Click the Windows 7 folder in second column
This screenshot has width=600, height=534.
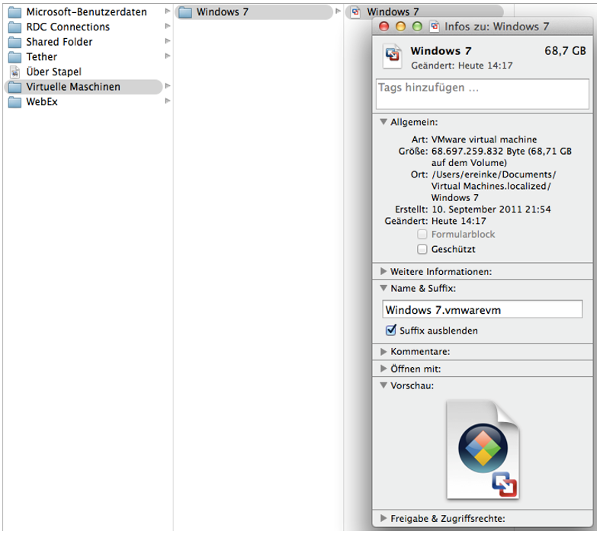[x=185, y=12]
